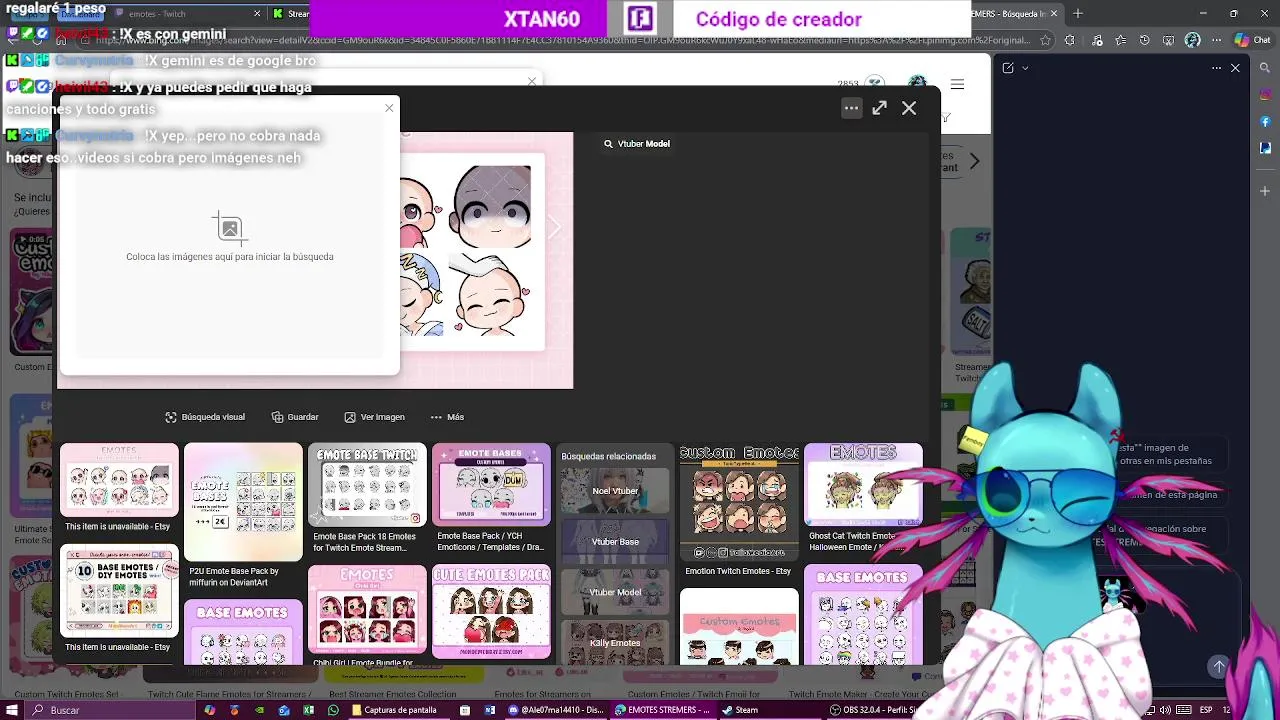
Task: Open the Bing page hamburger menu
Action: coord(957,84)
